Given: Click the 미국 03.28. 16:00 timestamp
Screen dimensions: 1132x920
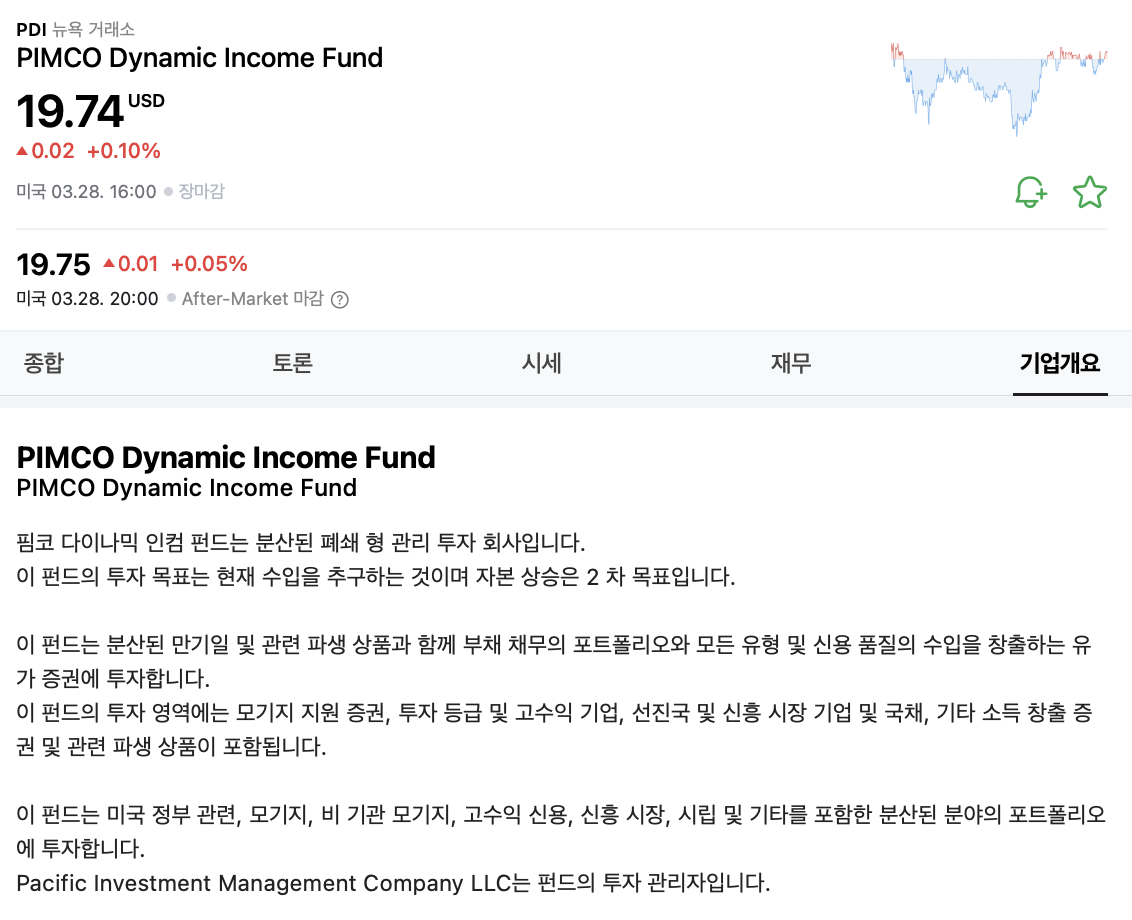Looking at the screenshot, I should point(87,191).
